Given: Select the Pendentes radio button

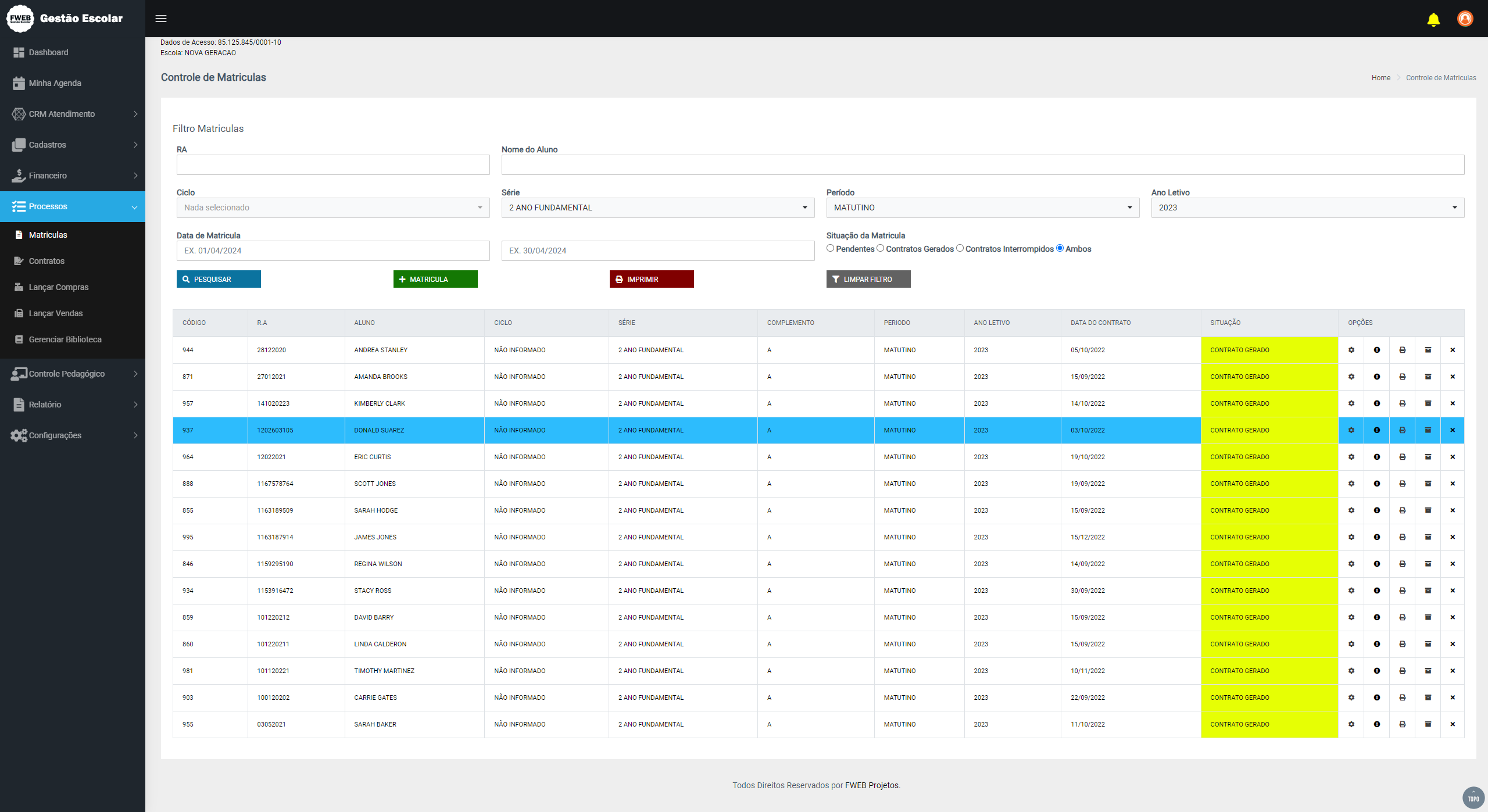Looking at the screenshot, I should tap(831, 248).
